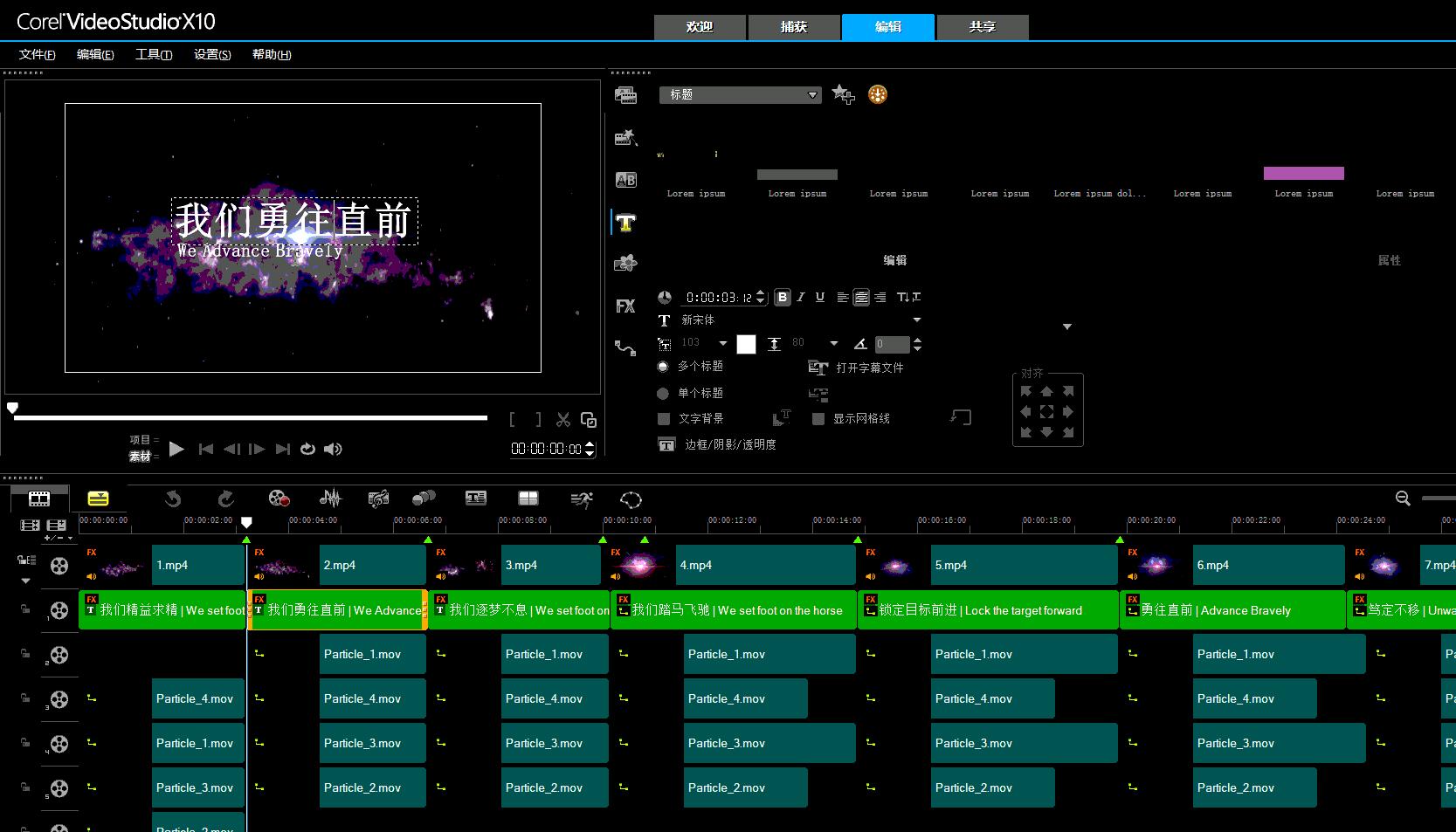This screenshot has height=832, width=1456.
Task: Enable the 显示网格线 checkbox
Action: click(x=818, y=419)
